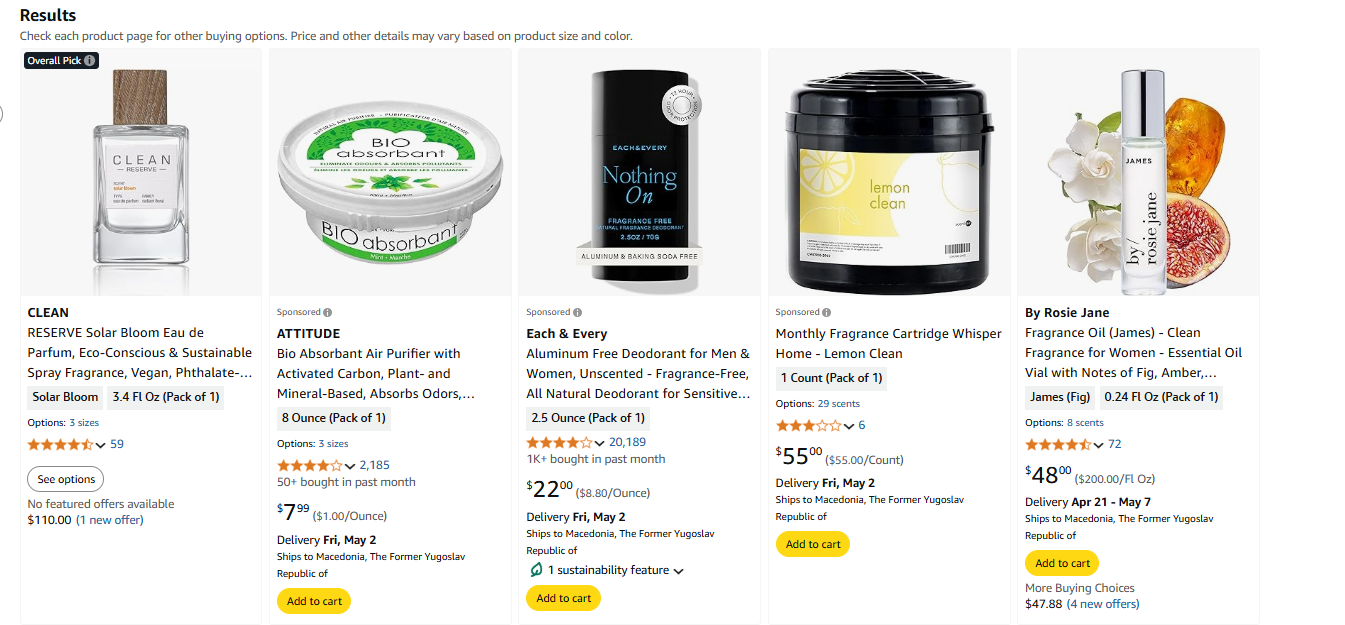Click Sponsored info icon on Lemon Clean cartridge
The width and height of the screenshot is (1345, 625).
pos(827,312)
